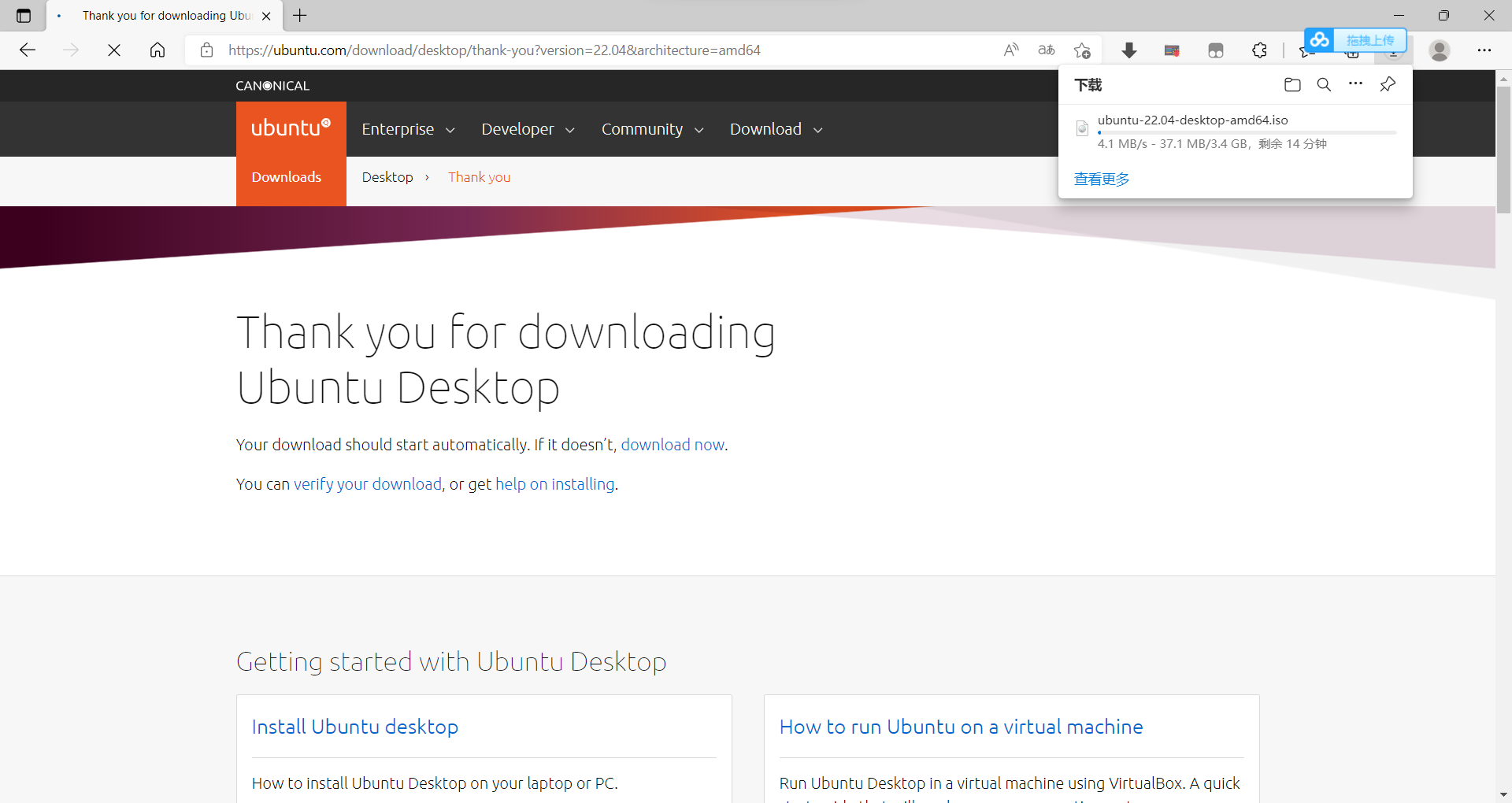Stop loading the page

coord(114,50)
